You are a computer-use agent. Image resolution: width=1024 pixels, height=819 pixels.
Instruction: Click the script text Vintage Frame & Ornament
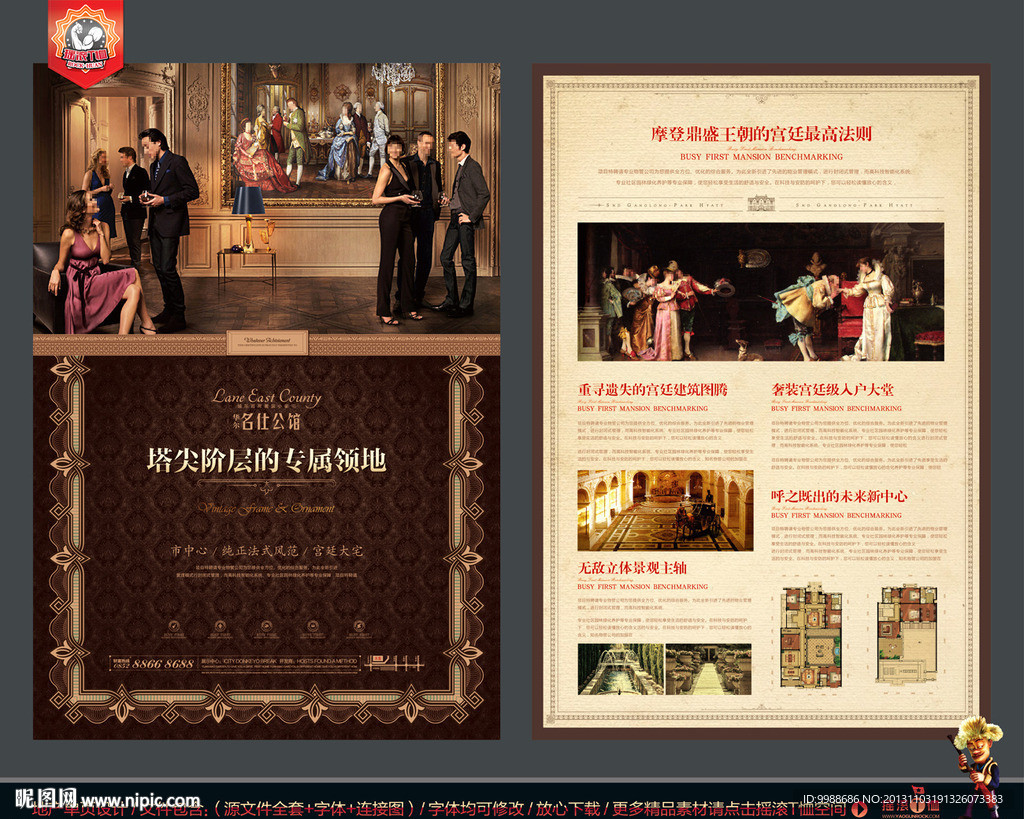coord(266,508)
